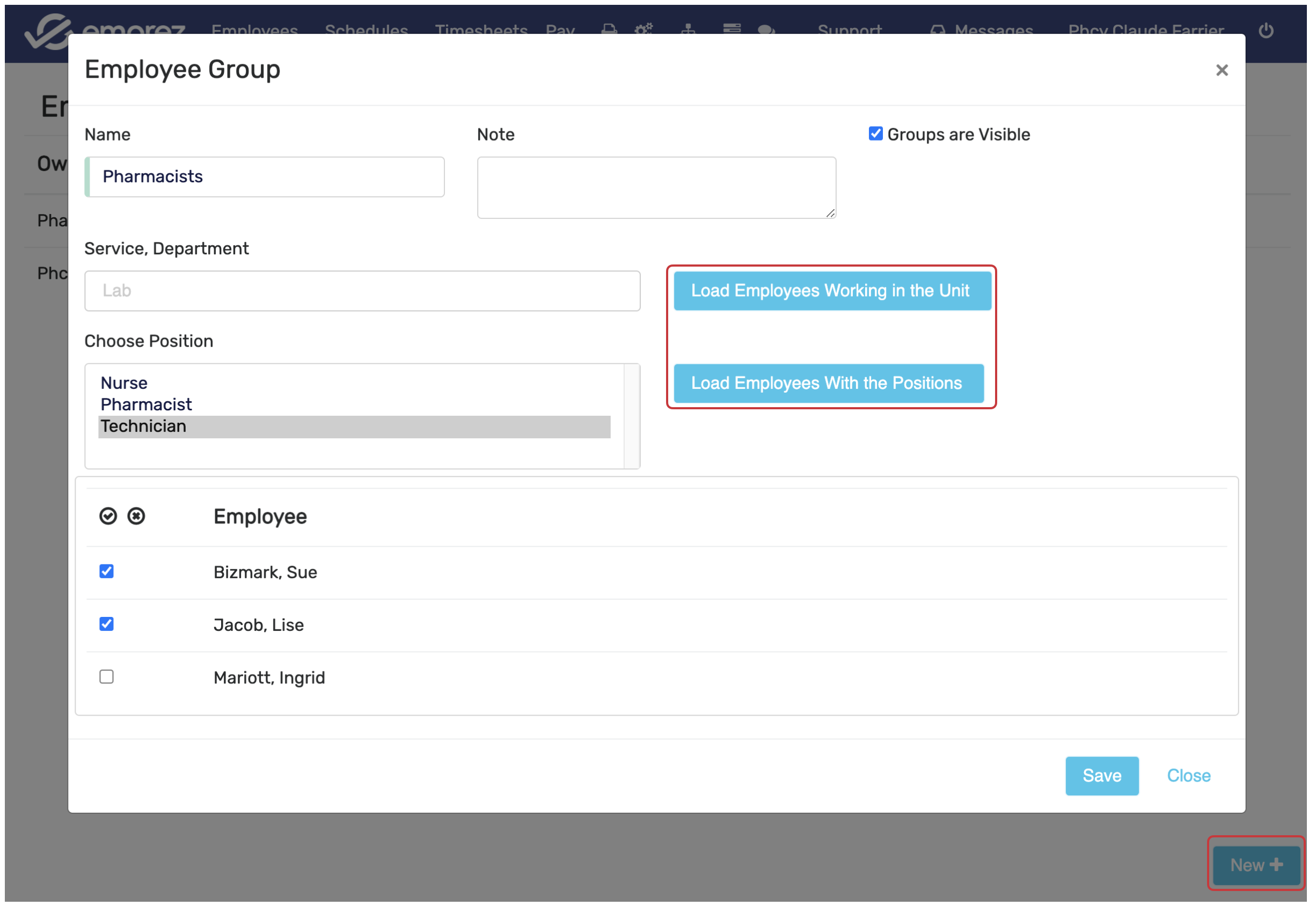Uncheck the Bizmark, Sue checkbox
Screen dimensions: 1316x913
pyautogui.click(x=106, y=571)
